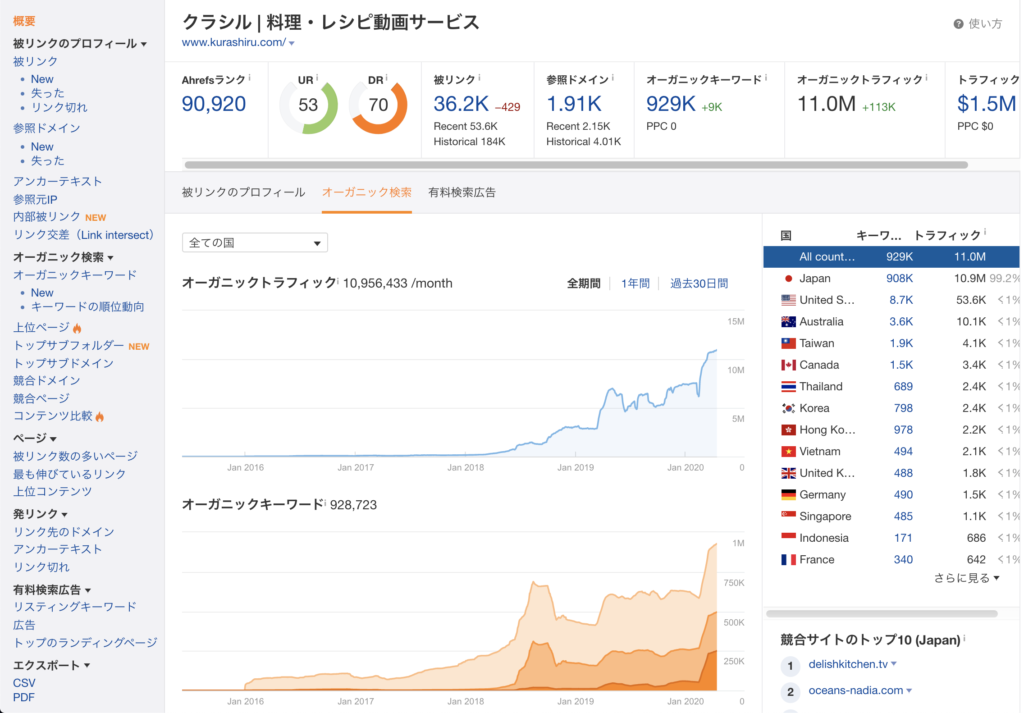Viewport: 1024px width, 713px height.
Task: Open リスティングキーワード in the sidebar
Action: (x=75, y=607)
